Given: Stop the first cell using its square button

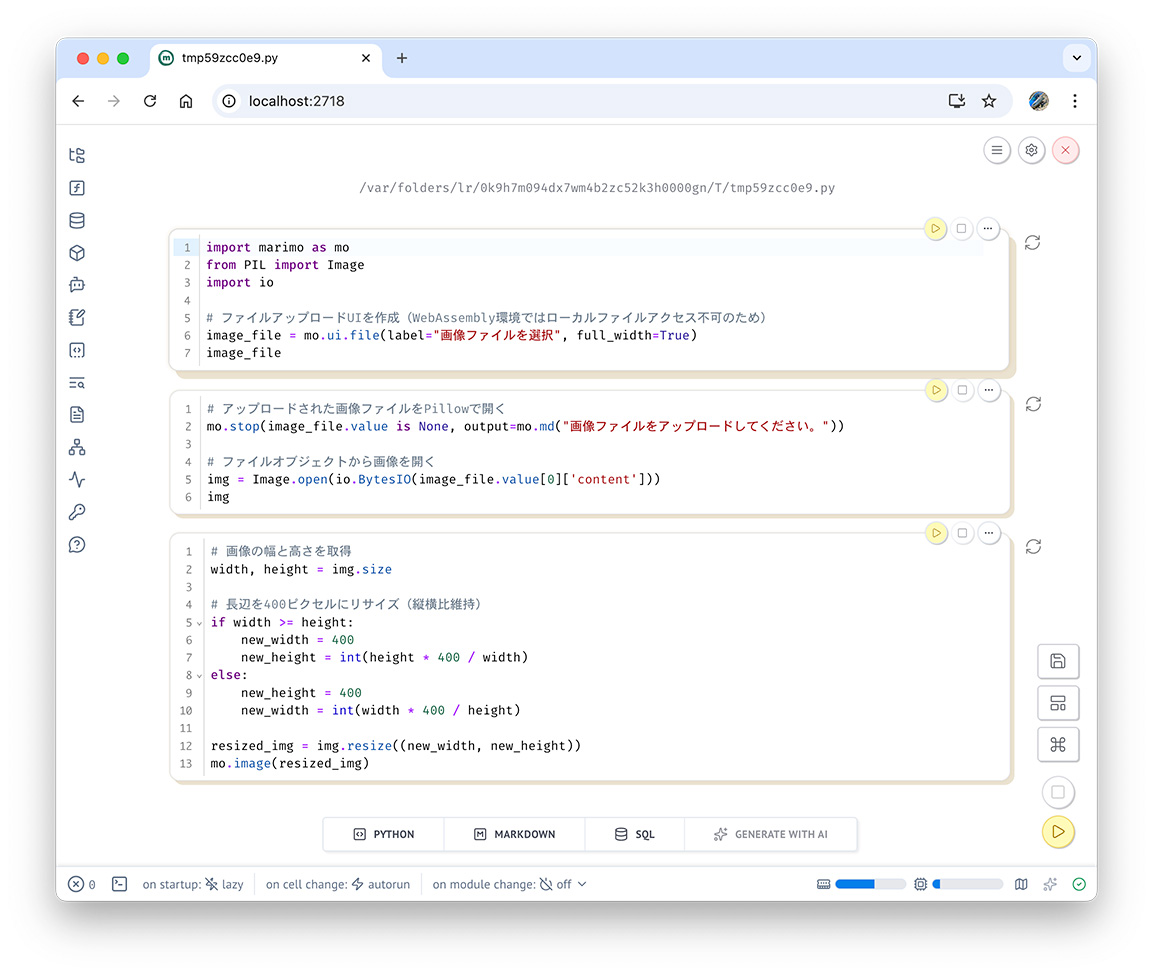Looking at the screenshot, I should tap(962, 229).
